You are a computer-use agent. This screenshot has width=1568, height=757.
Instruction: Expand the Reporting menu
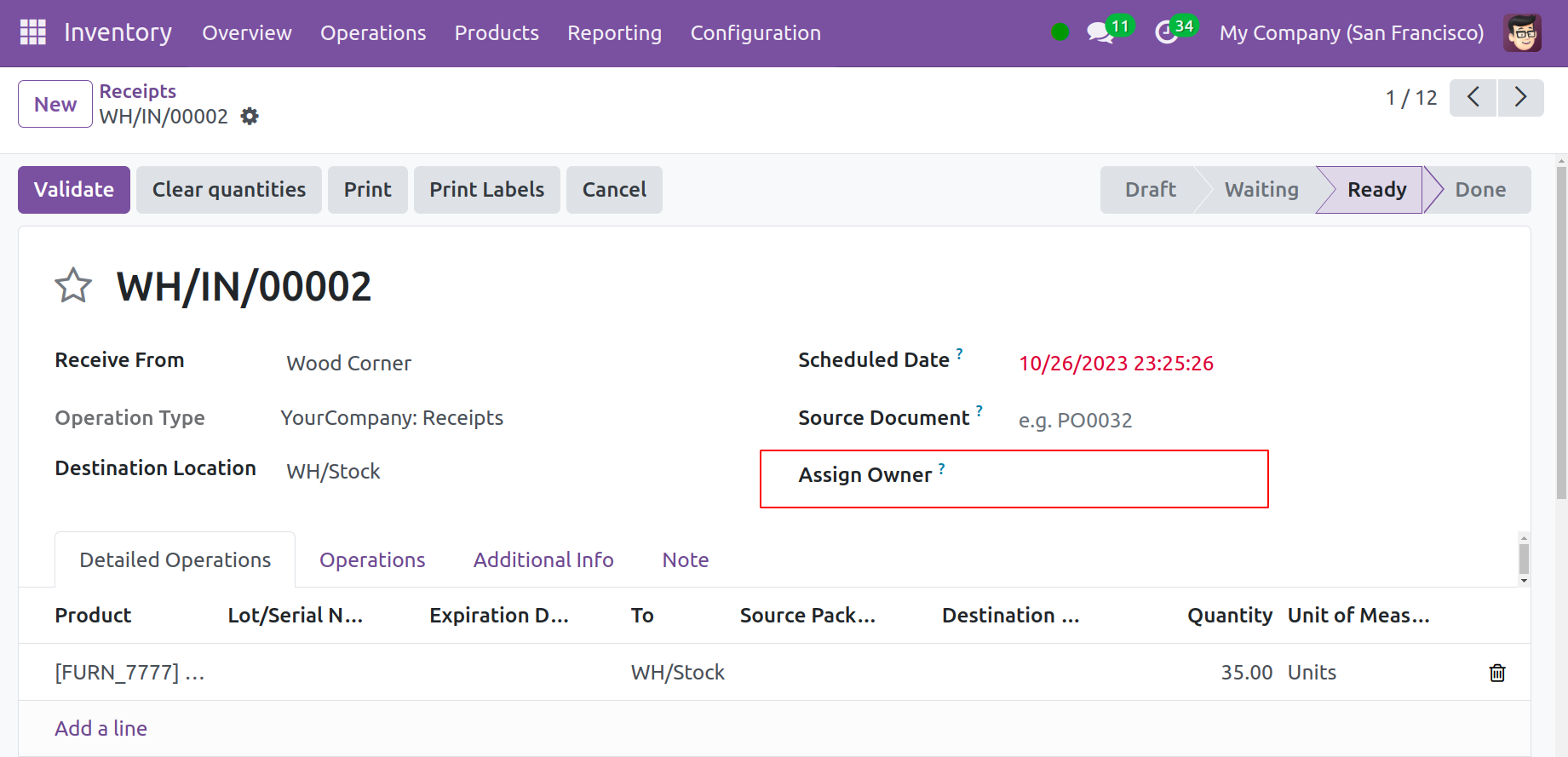click(x=614, y=32)
